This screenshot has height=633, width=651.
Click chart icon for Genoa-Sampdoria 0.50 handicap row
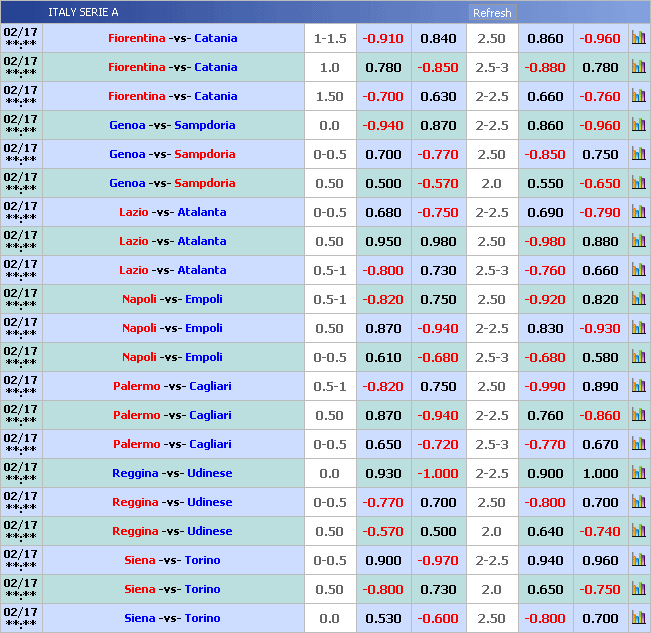pos(638,184)
